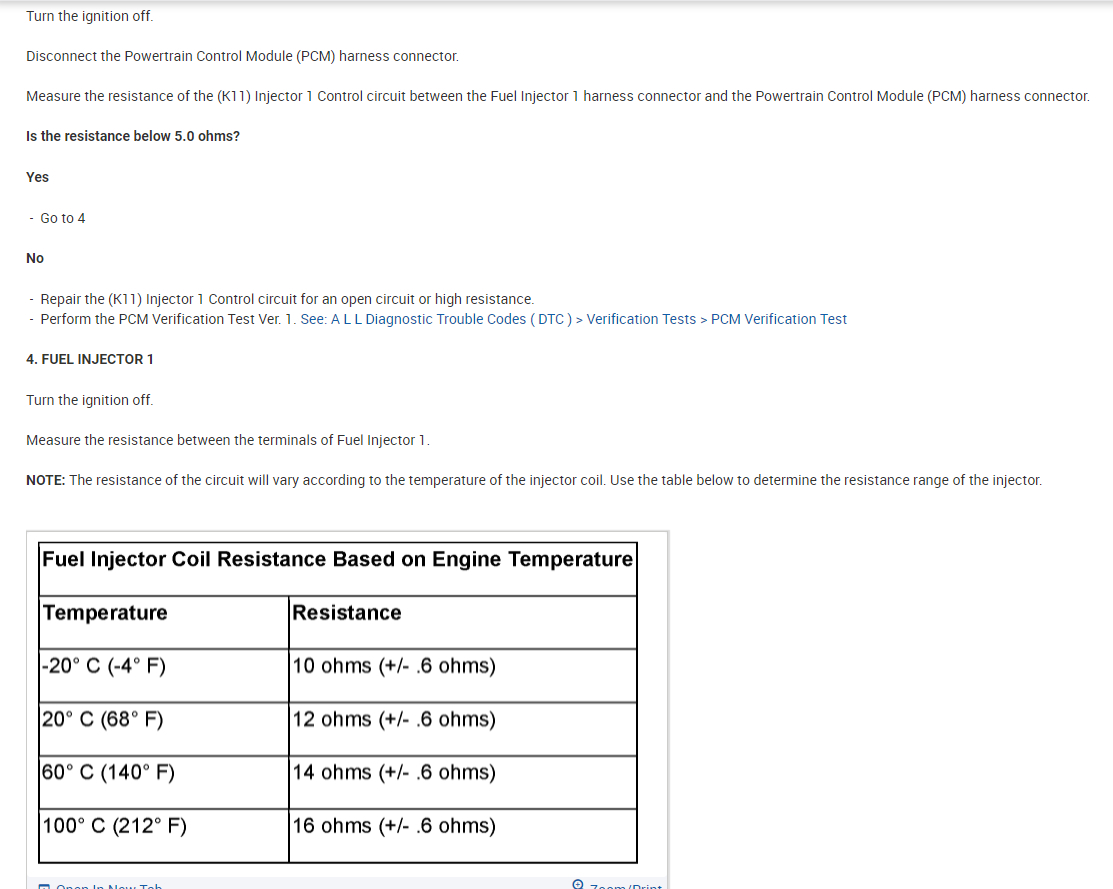Screen dimensions: 1113x889
Task: Click the "Is the resistance below 5.0 ohms?" question
Action: tap(133, 136)
